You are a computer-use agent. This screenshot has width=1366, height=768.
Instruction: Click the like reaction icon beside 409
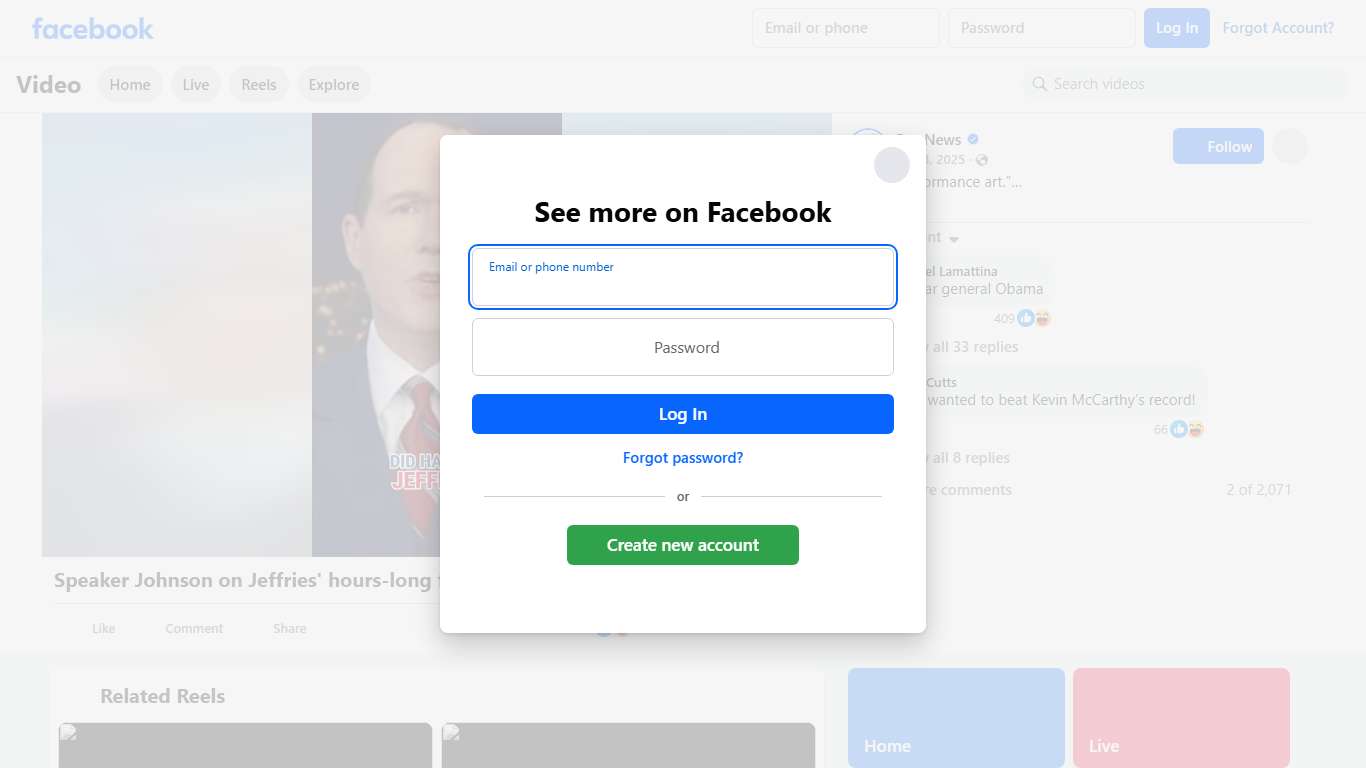1026,318
